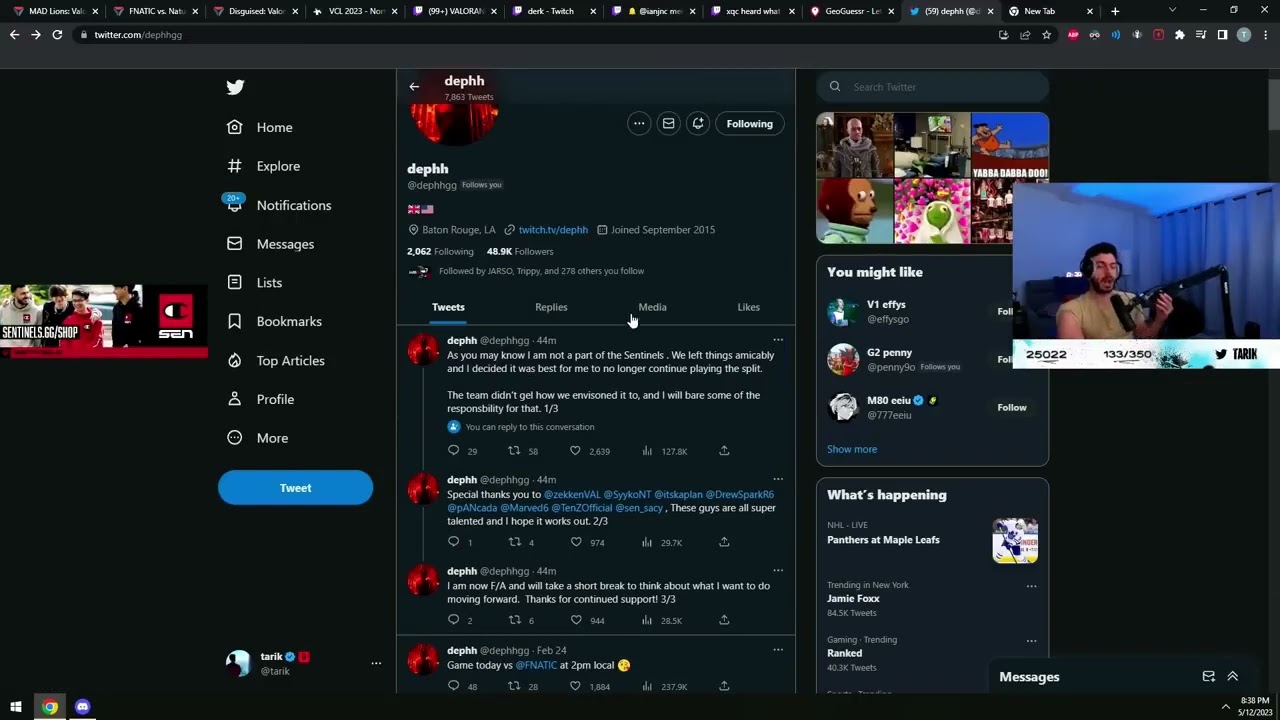Open tarik account switcher menu
Image resolution: width=1280 pixels, height=720 pixels.
pos(303,663)
